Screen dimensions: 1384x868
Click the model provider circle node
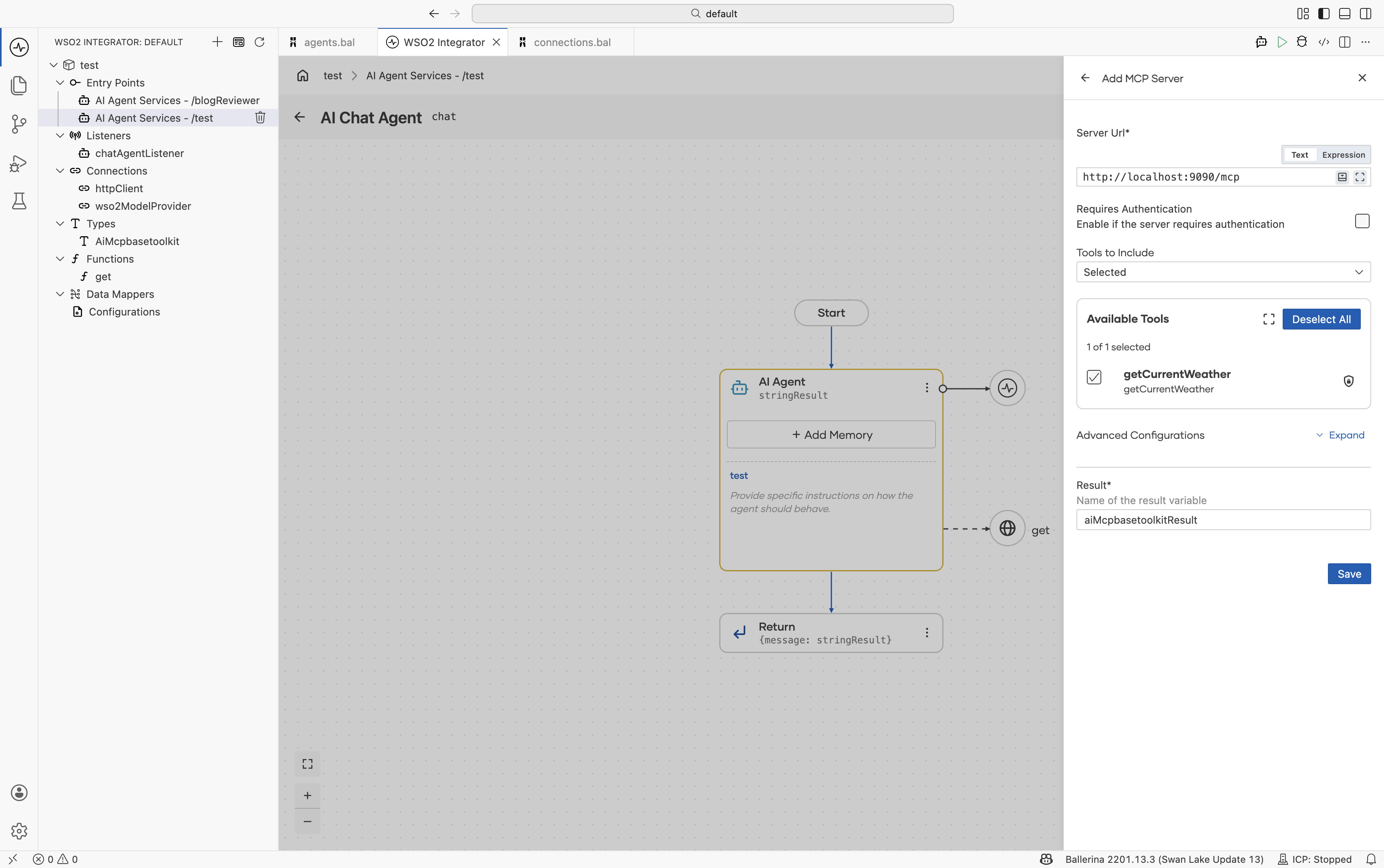pos(1008,388)
